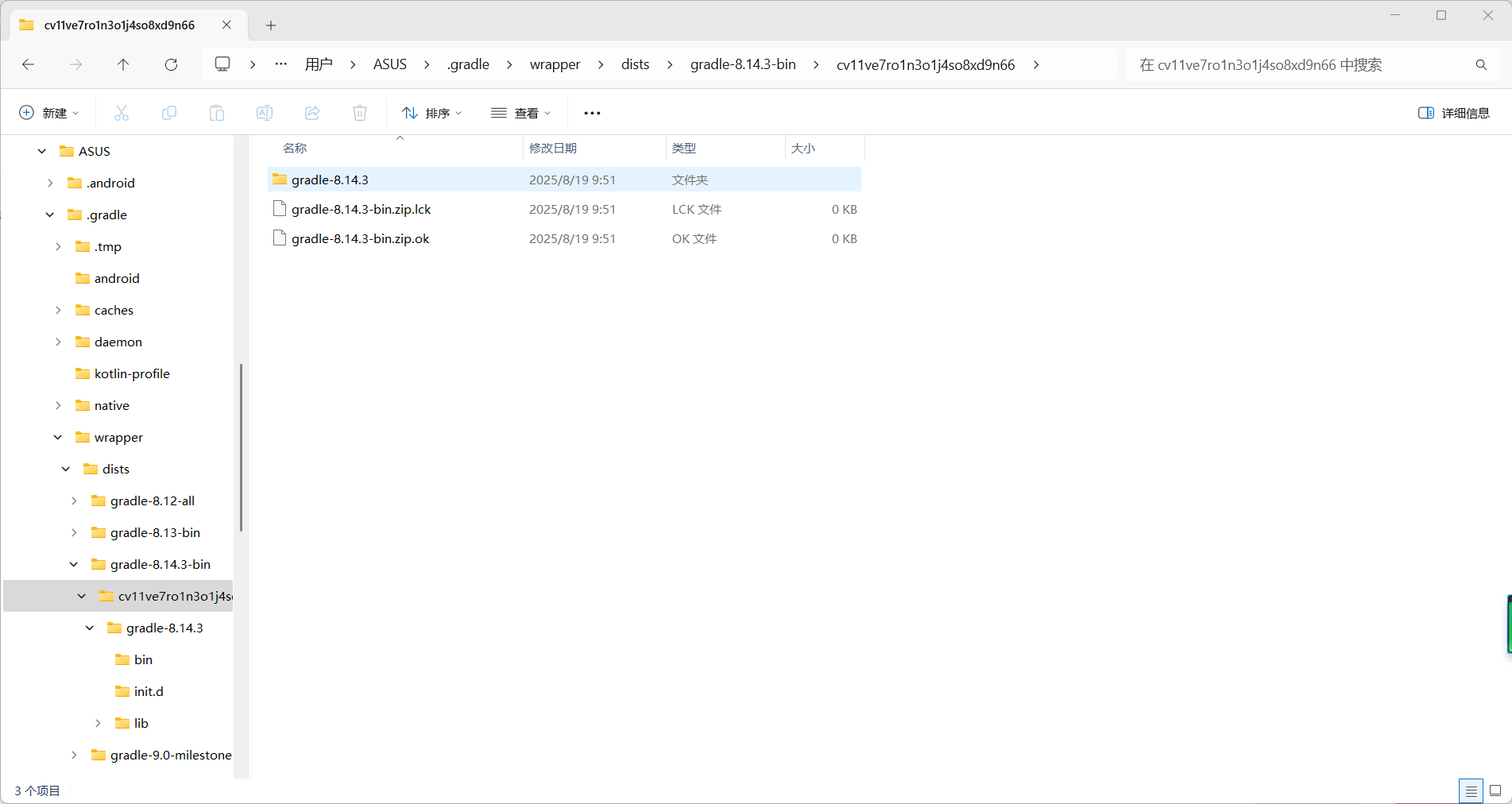Click the Paste clipboard icon

pyautogui.click(x=217, y=113)
